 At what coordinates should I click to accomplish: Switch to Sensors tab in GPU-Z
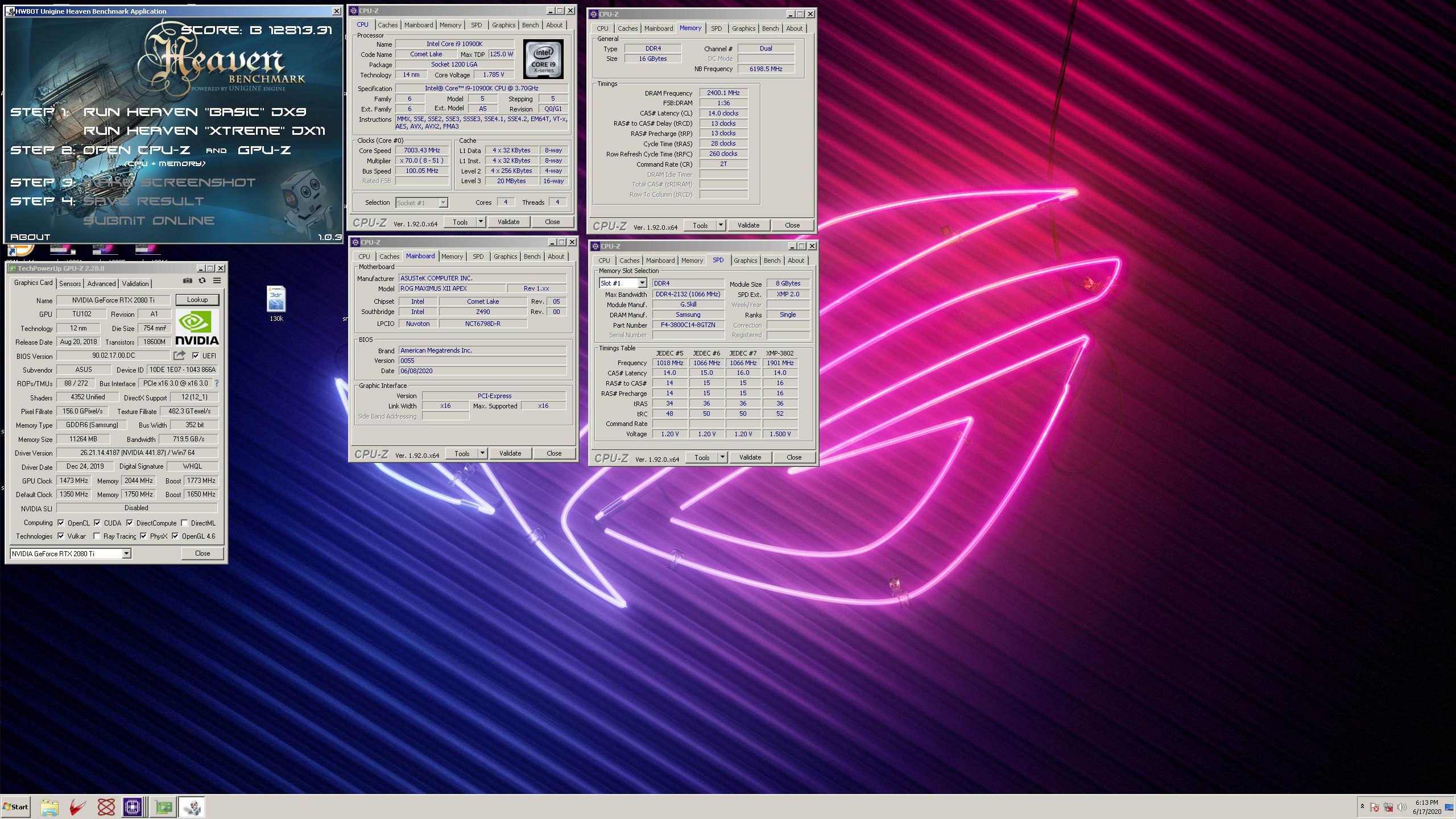[70, 283]
